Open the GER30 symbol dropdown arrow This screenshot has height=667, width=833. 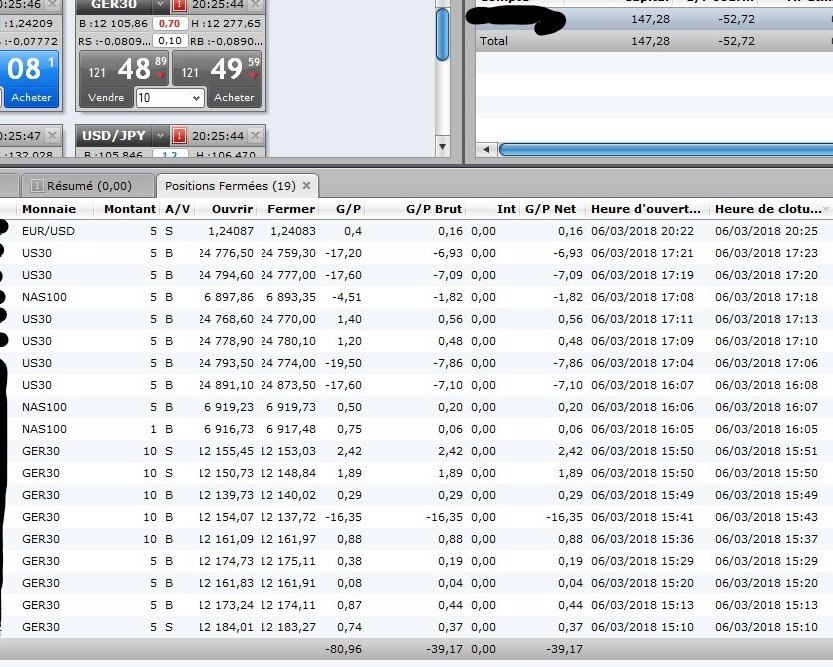[160, 5]
